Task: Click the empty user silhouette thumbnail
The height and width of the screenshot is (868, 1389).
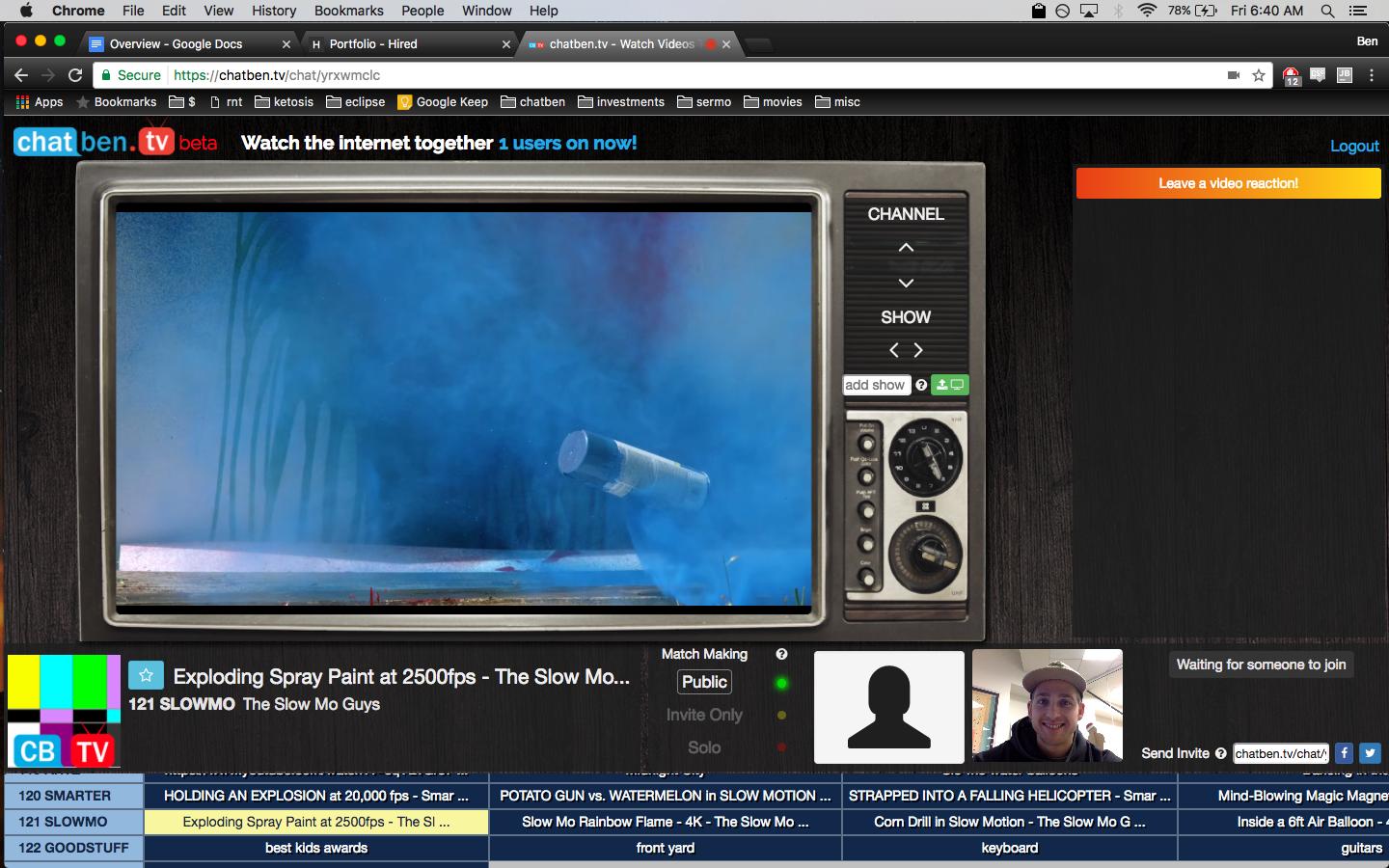Action: (x=889, y=707)
